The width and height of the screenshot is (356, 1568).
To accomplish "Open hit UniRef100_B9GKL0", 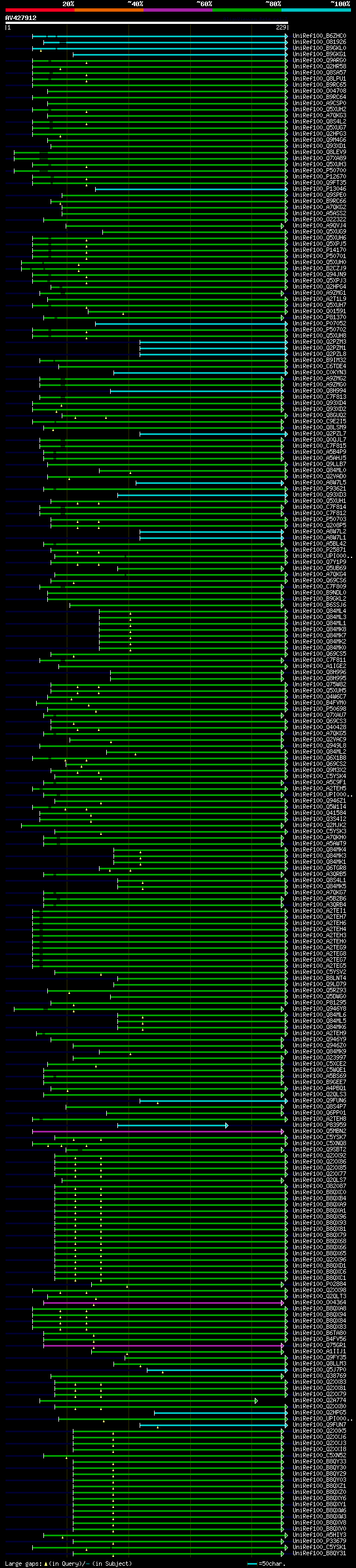I will (319, 48).
